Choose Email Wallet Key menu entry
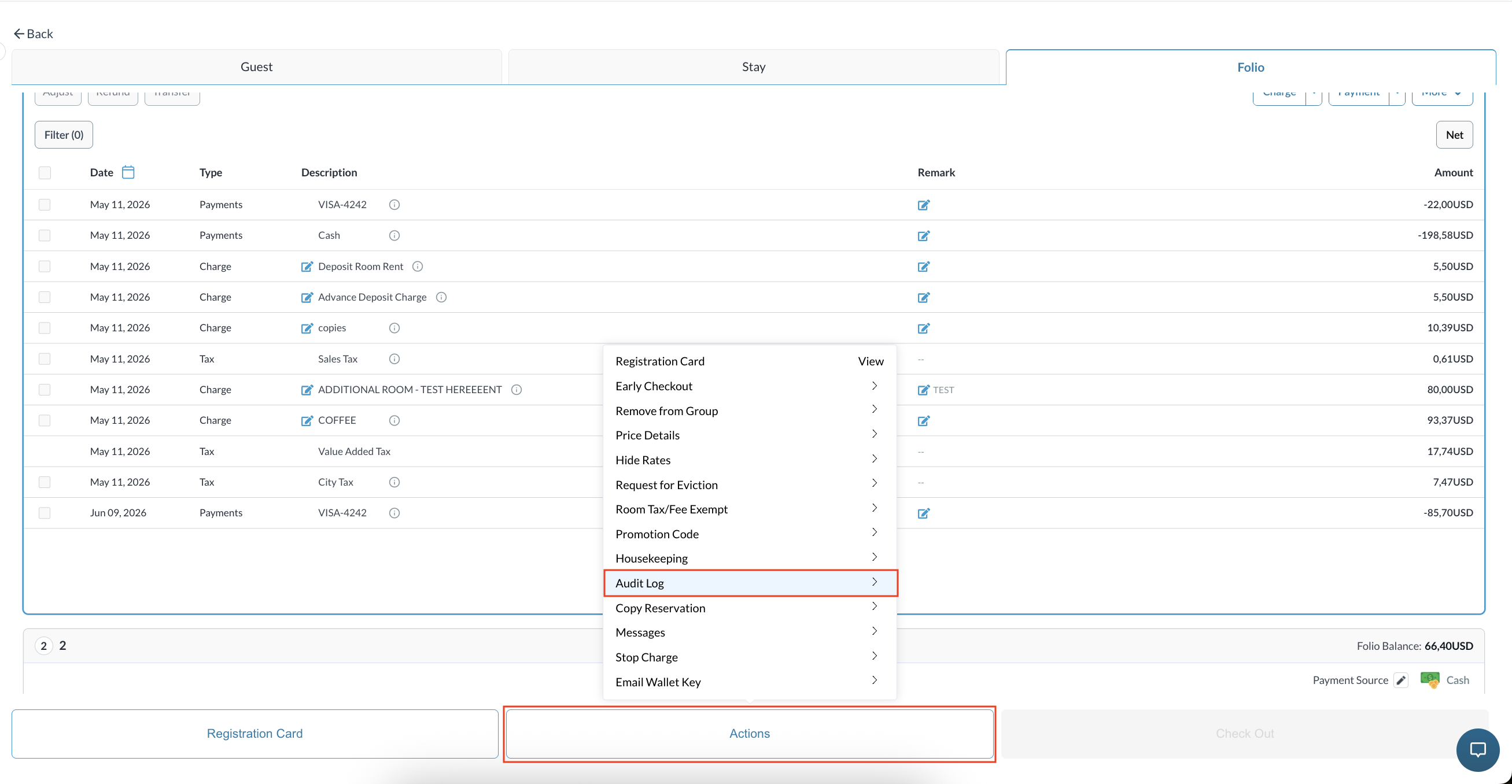The image size is (1512, 784). [750, 681]
